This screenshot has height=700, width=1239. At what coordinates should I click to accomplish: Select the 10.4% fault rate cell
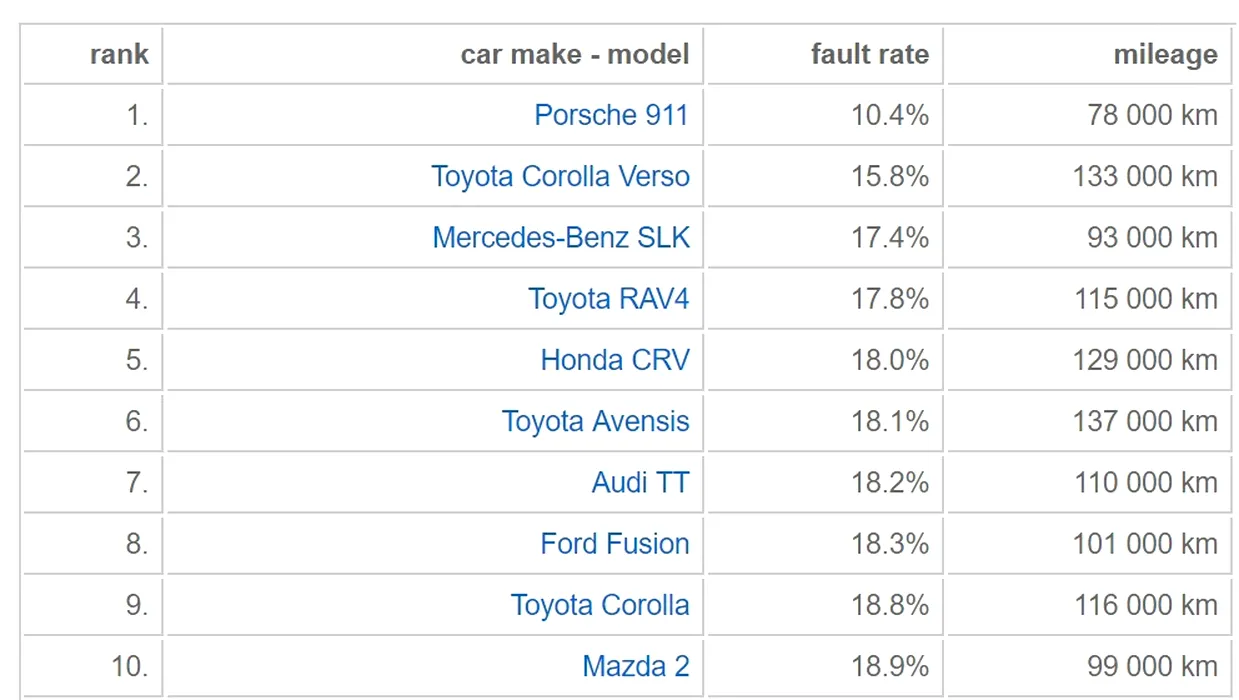[824, 115]
